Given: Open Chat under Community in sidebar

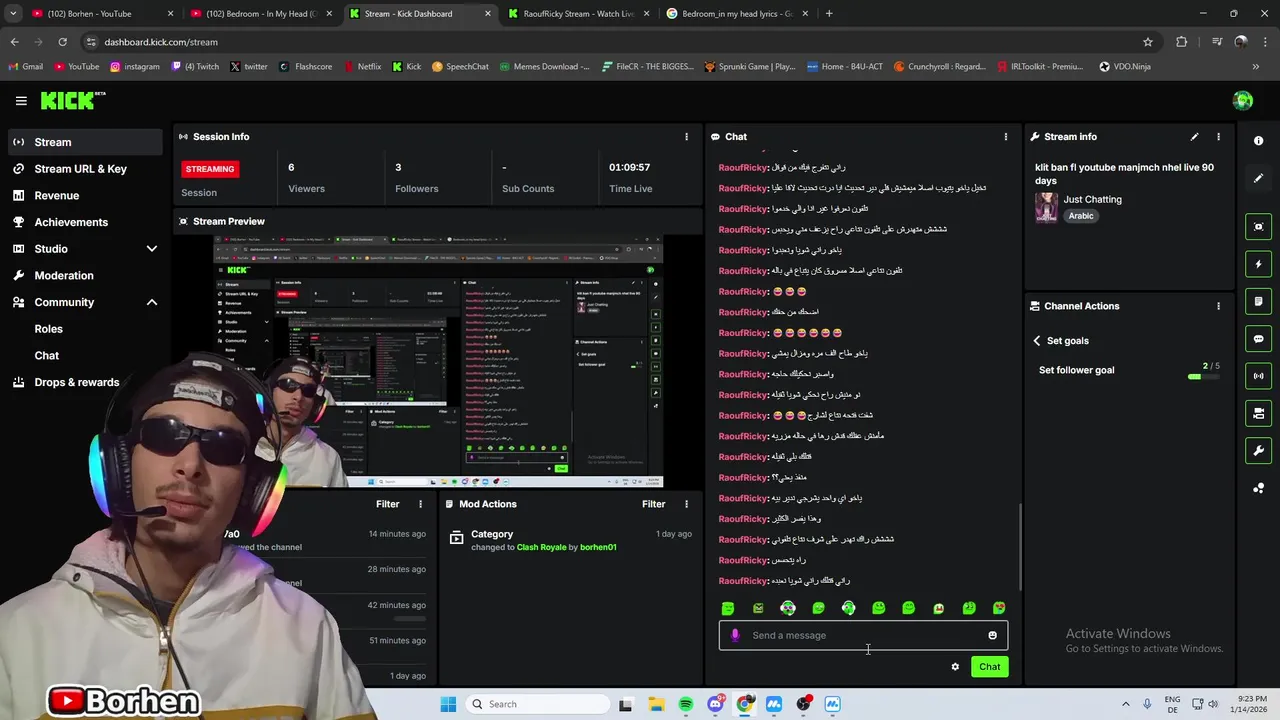Looking at the screenshot, I should click(47, 356).
